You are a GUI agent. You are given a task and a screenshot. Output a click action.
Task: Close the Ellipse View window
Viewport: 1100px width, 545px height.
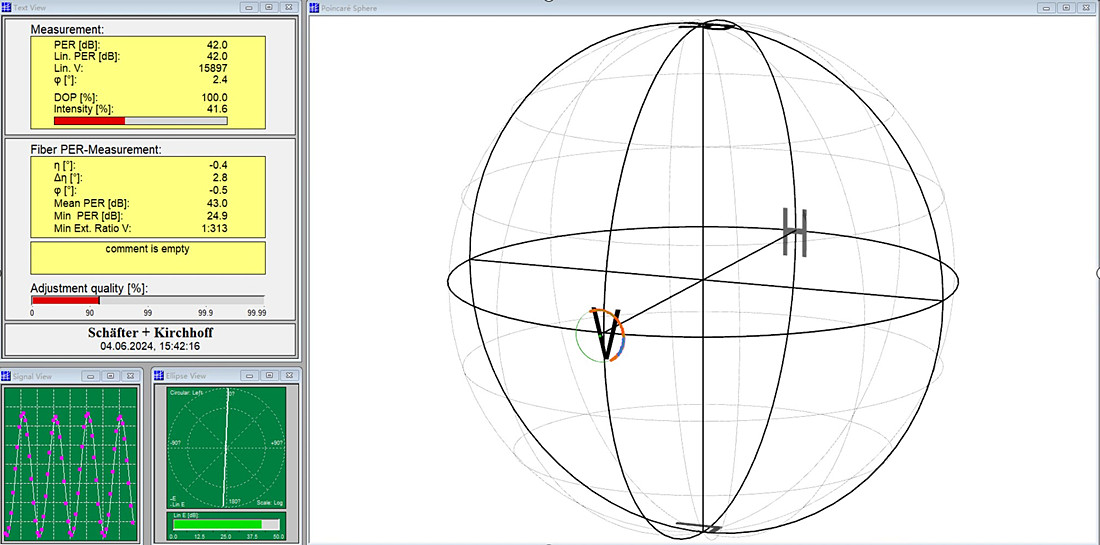[x=288, y=376]
